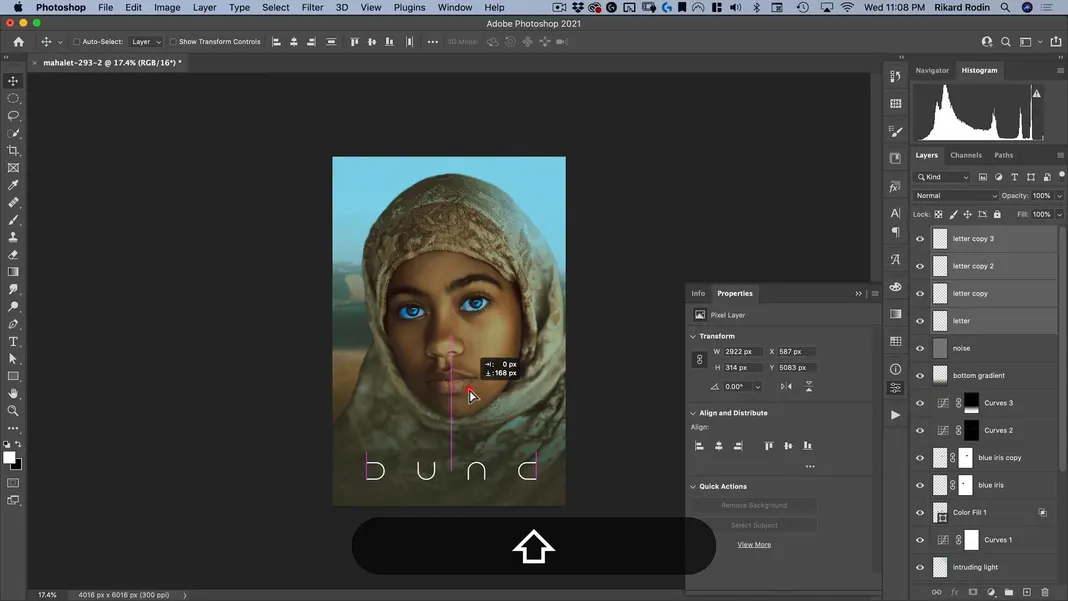Hide the Color Fill 1 layer
Viewport: 1068px width, 601px height.
coord(920,512)
